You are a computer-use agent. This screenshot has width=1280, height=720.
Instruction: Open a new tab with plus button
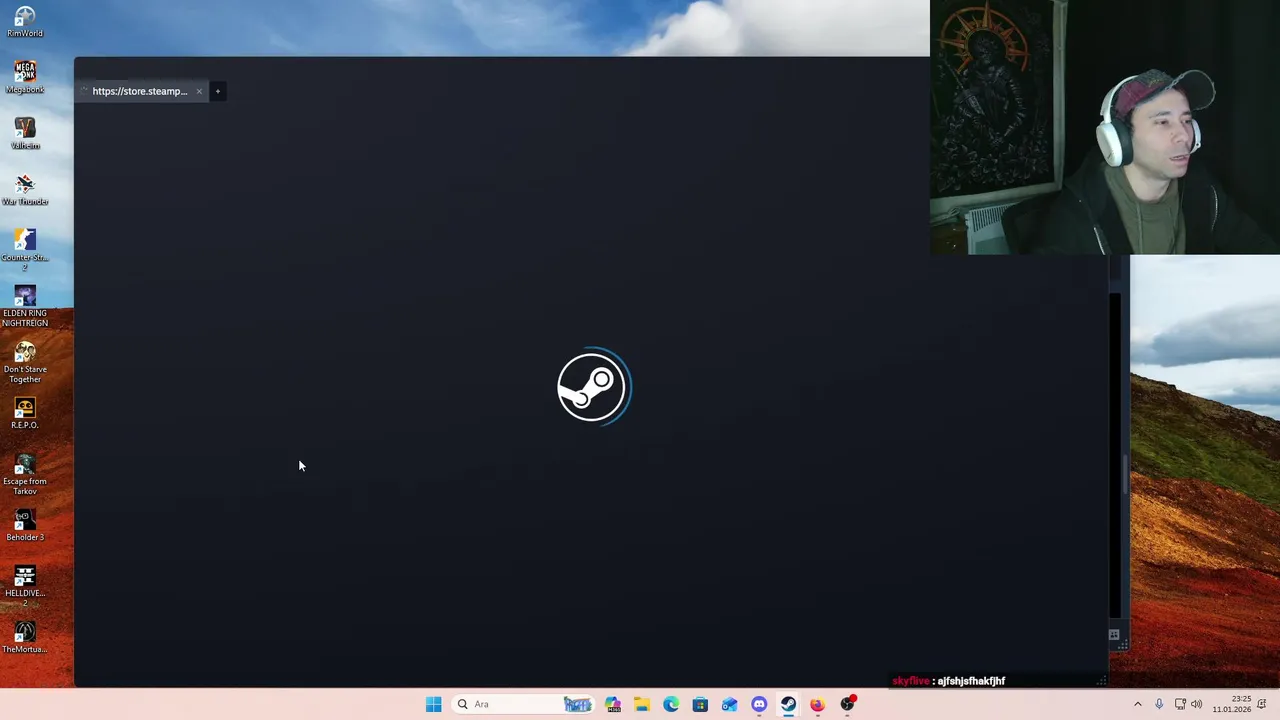(x=217, y=91)
